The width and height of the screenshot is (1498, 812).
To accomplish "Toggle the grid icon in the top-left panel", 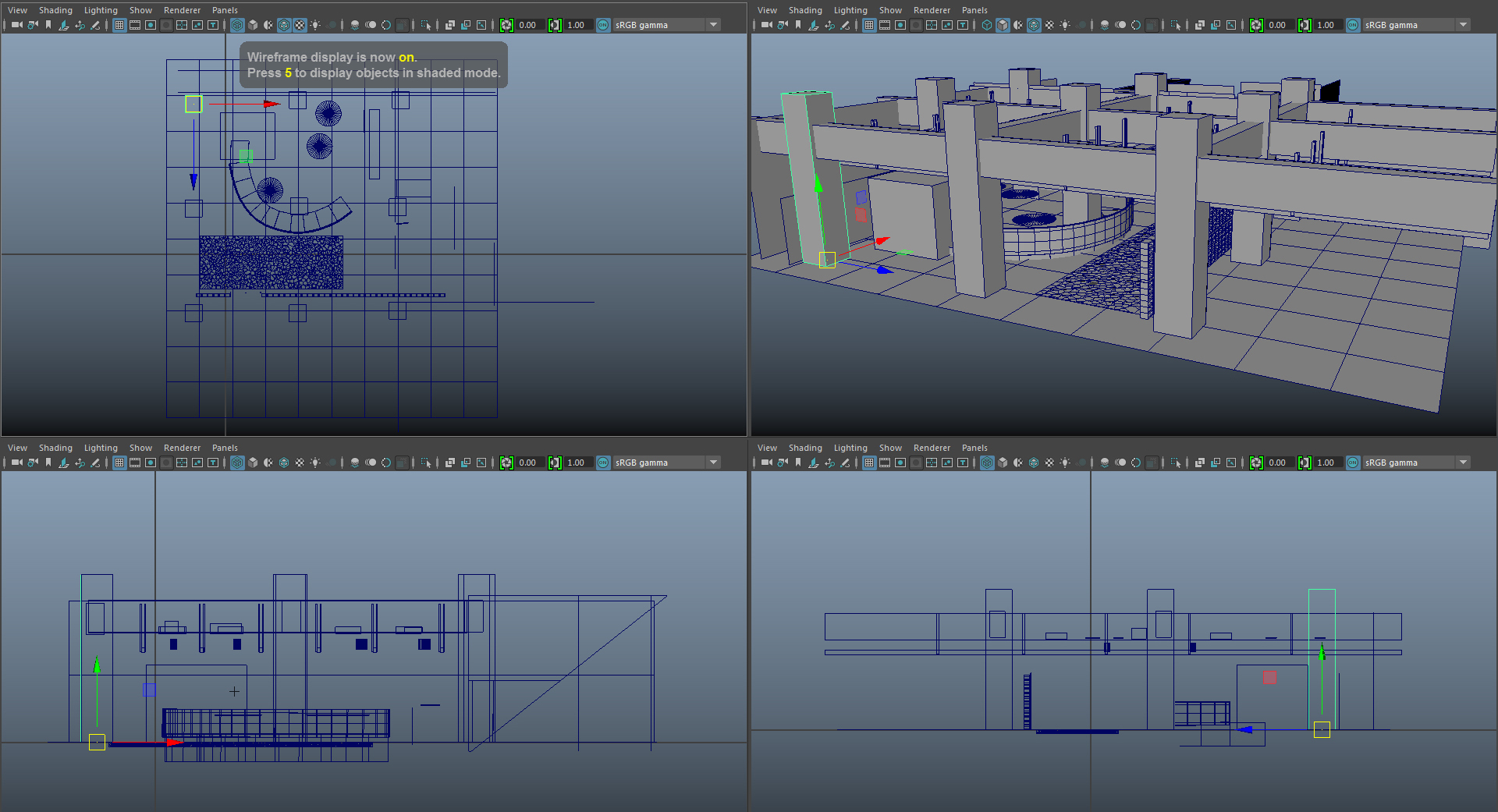I will click(x=119, y=25).
